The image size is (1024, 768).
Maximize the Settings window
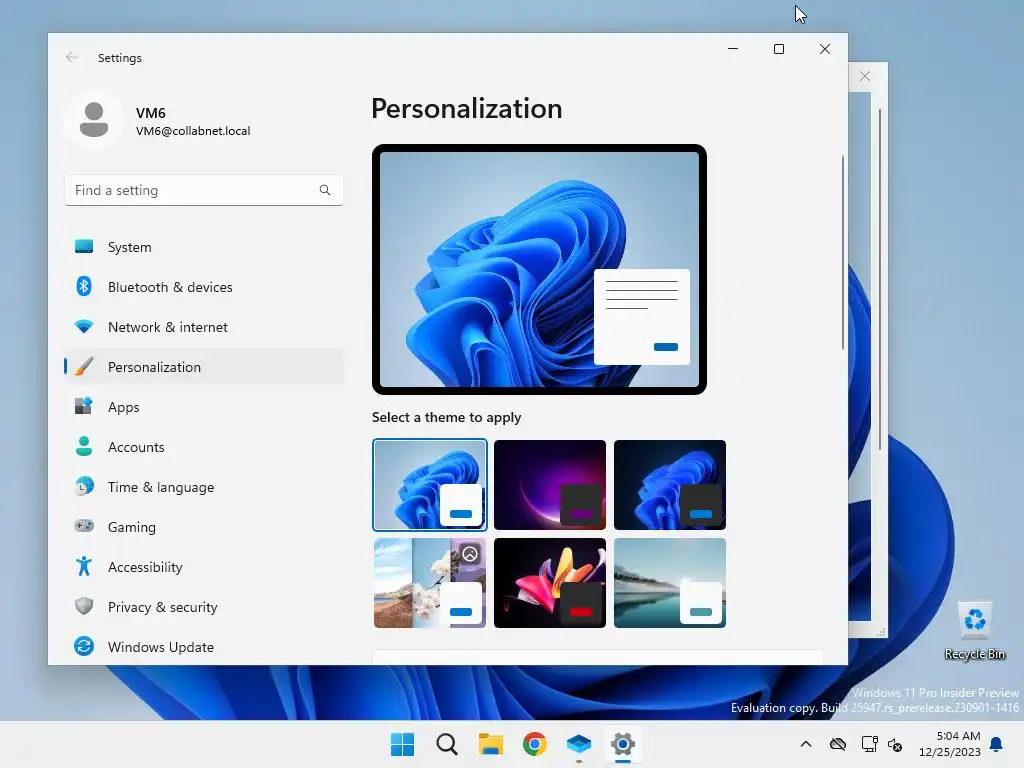[778, 49]
